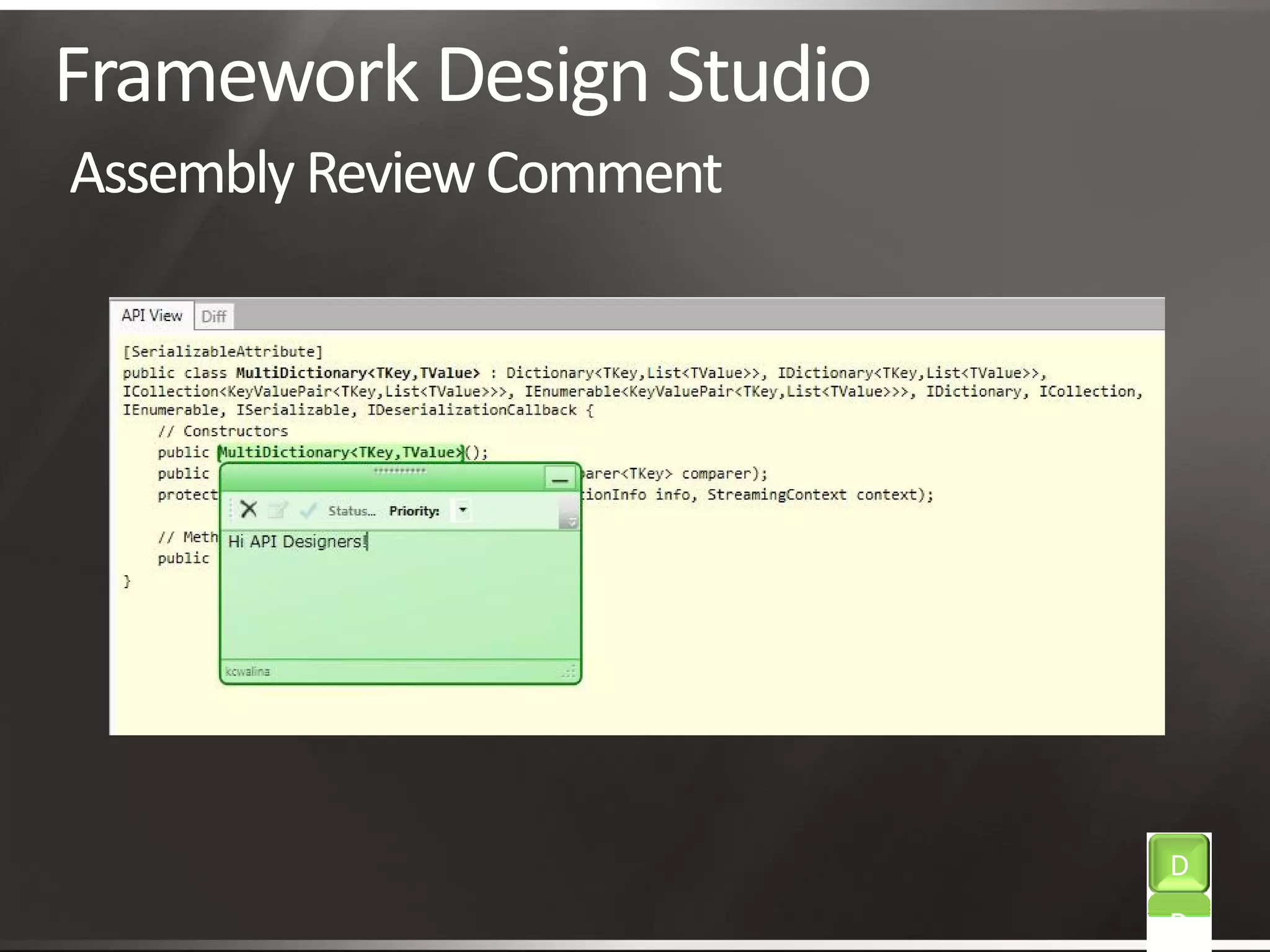This screenshot has width=1270, height=952.
Task: Click the comment toolbar's left grip handle
Action: (230, 510)
